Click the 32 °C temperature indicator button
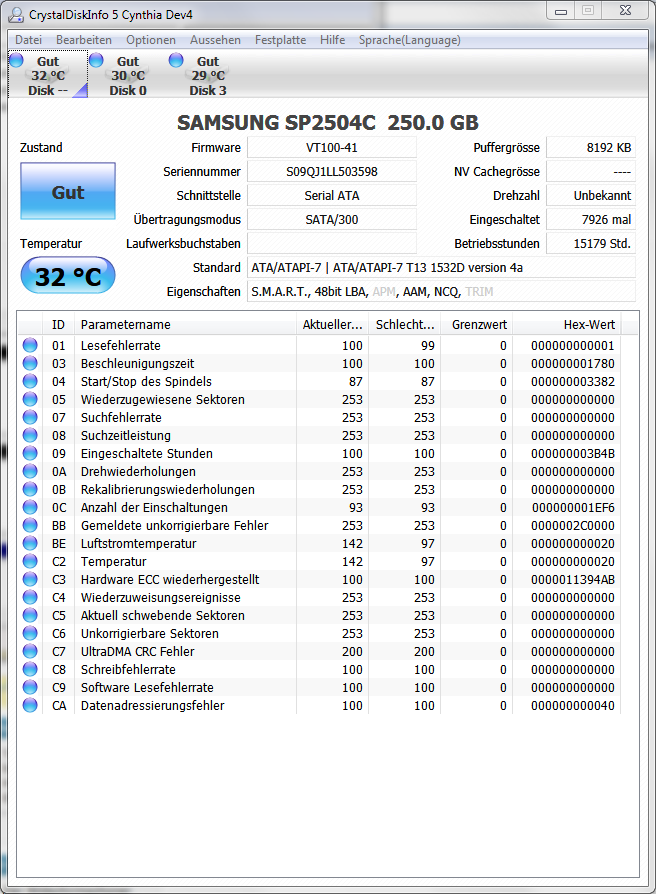The height and width of the screenshot is (894, 656). point(68,275)
